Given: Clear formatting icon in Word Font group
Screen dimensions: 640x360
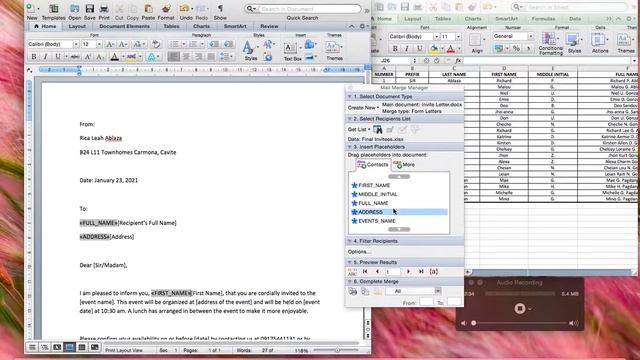Looking at the screenshot, I should click(x=156, y=44).
